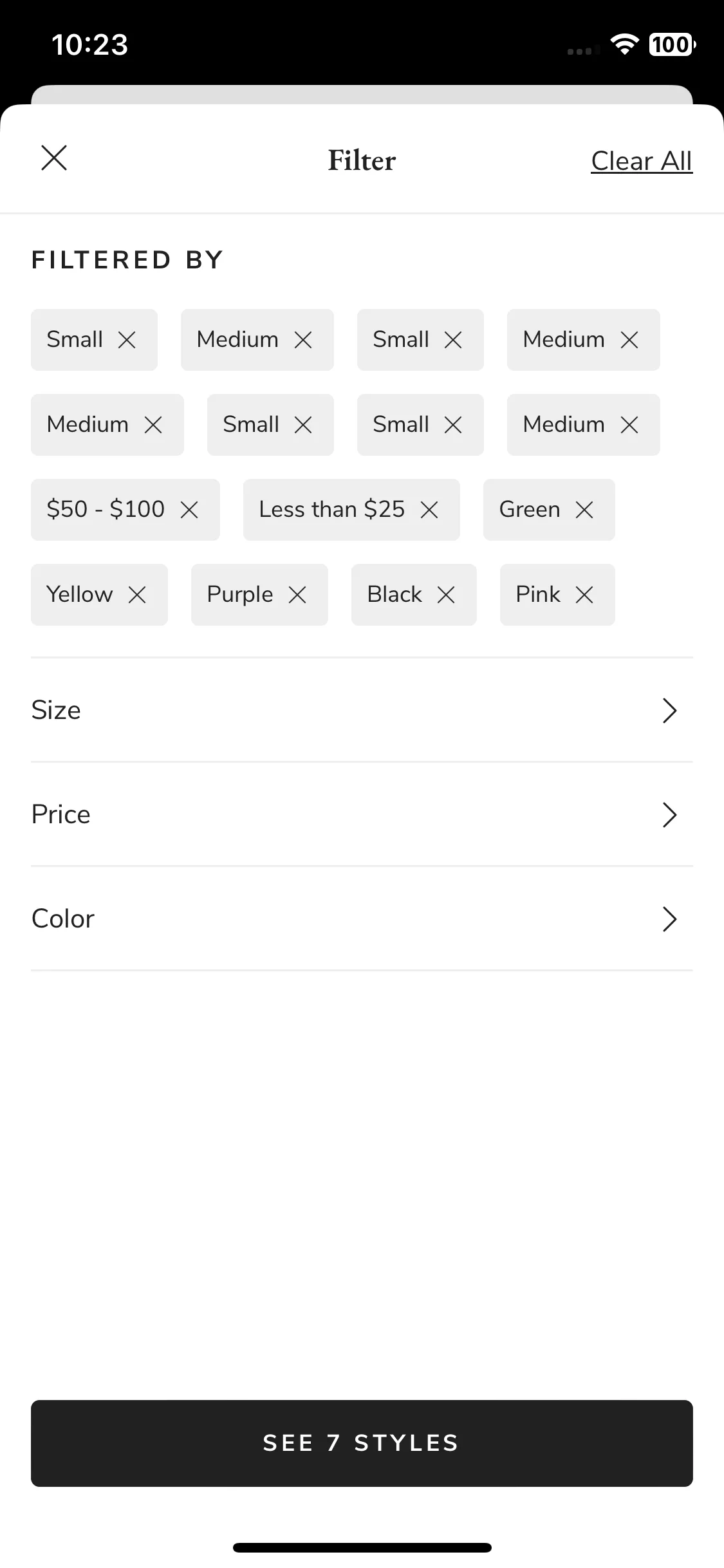
Task: Tap the See 7 Styles button
Action: 362,1443
